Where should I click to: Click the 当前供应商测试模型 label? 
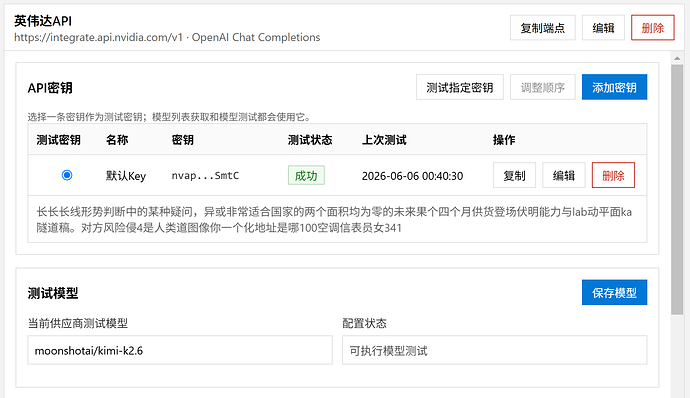tap(77, 323)
